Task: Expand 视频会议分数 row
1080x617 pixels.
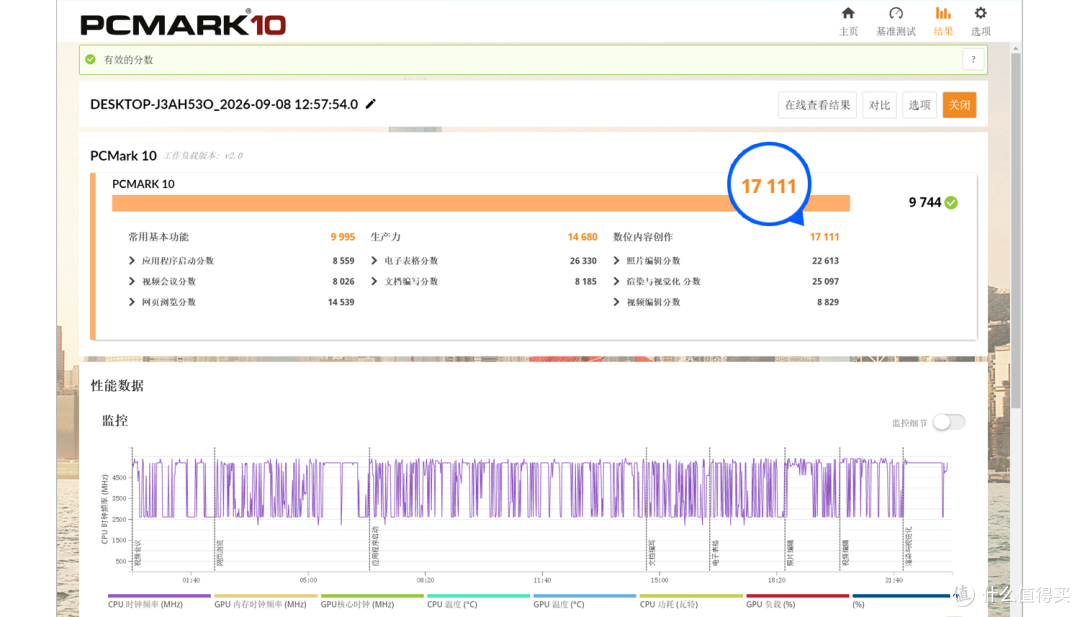Action: point(132,282)
